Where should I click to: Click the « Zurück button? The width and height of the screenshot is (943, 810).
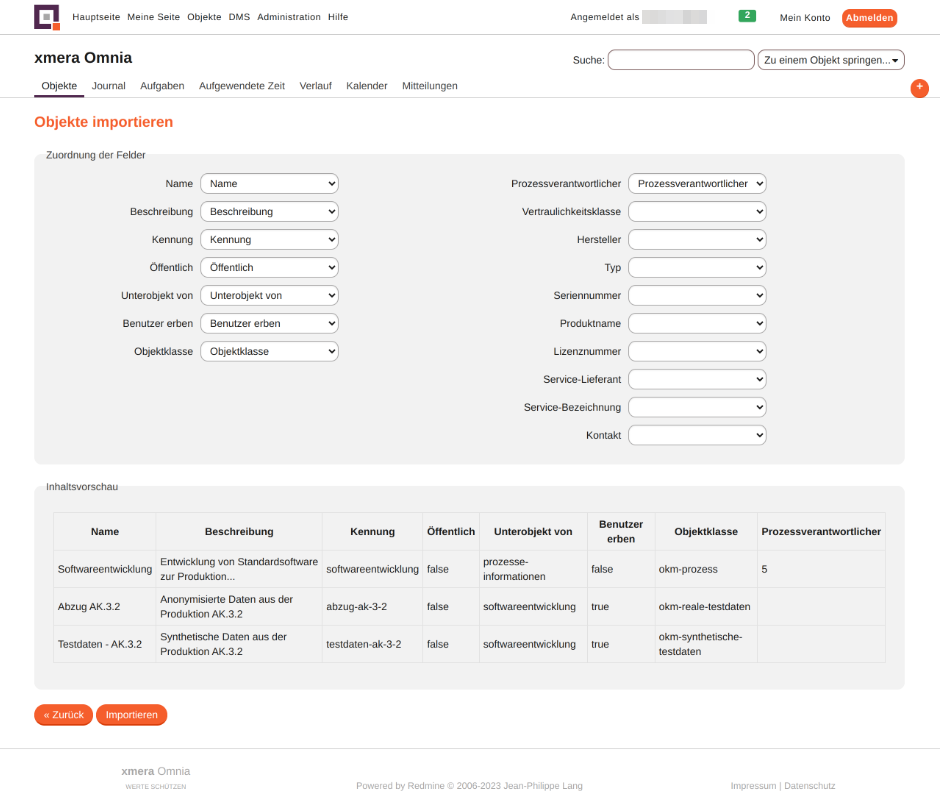[x=63, y=715]
